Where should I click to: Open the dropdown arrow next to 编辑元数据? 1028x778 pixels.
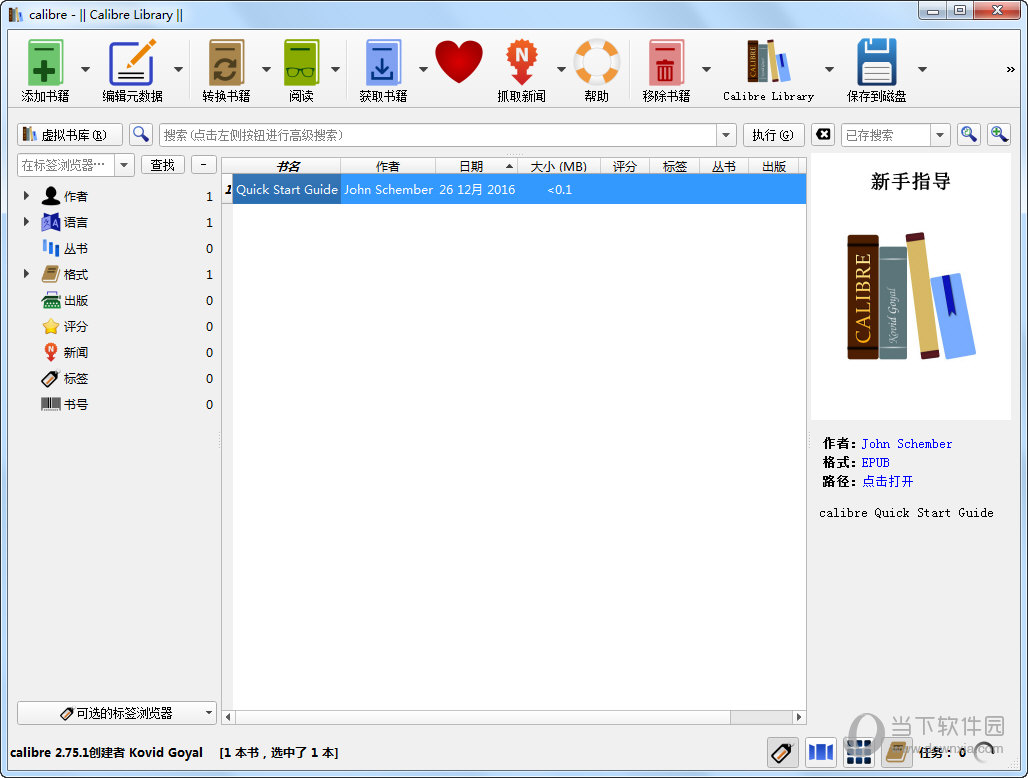[x=178, y=69]
